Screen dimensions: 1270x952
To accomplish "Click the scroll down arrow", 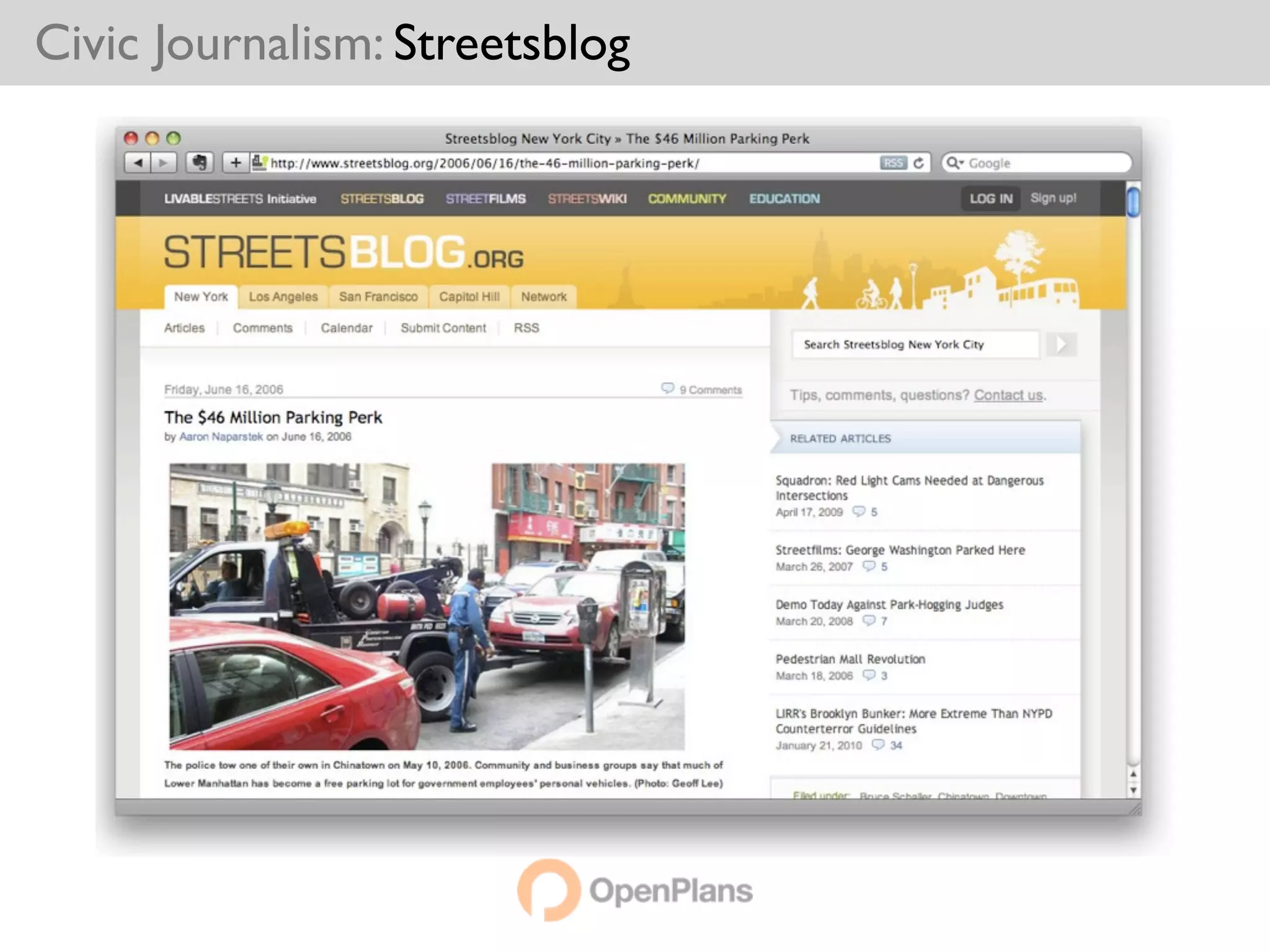I will (x=1133, y=790).
